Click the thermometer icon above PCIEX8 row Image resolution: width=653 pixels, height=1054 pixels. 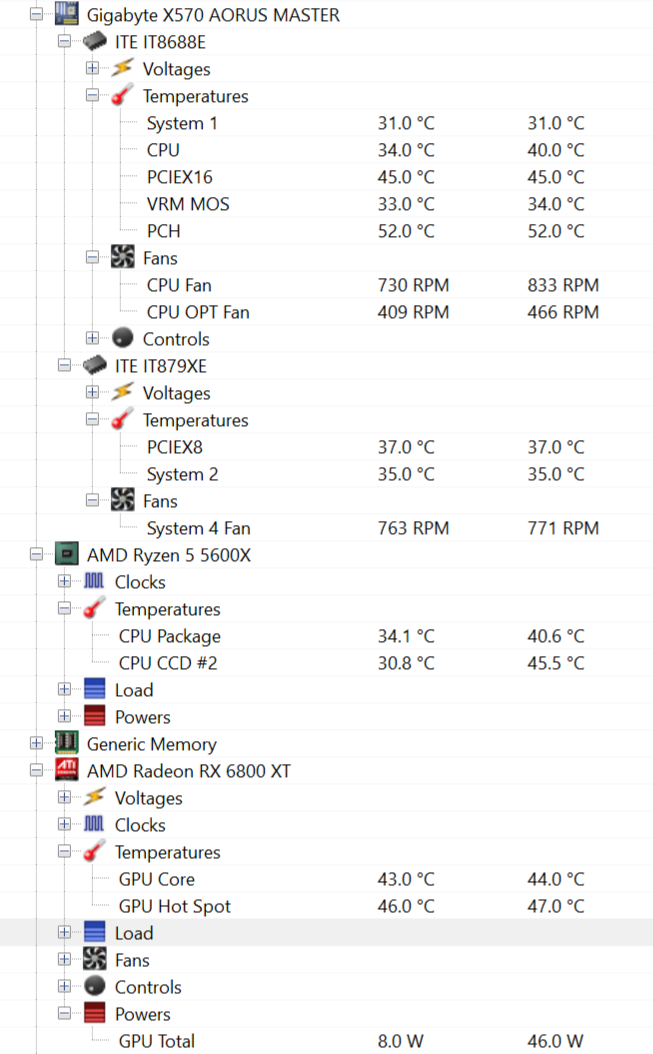[x=122, y=419]
